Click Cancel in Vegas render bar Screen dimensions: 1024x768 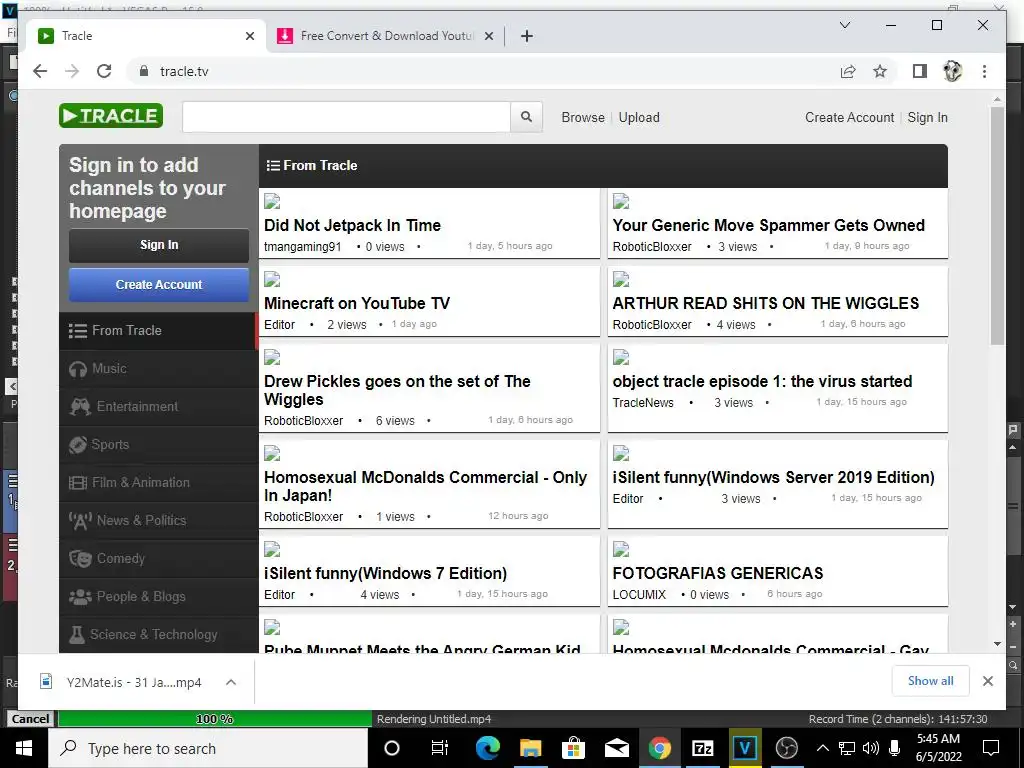tap(30, 718)
